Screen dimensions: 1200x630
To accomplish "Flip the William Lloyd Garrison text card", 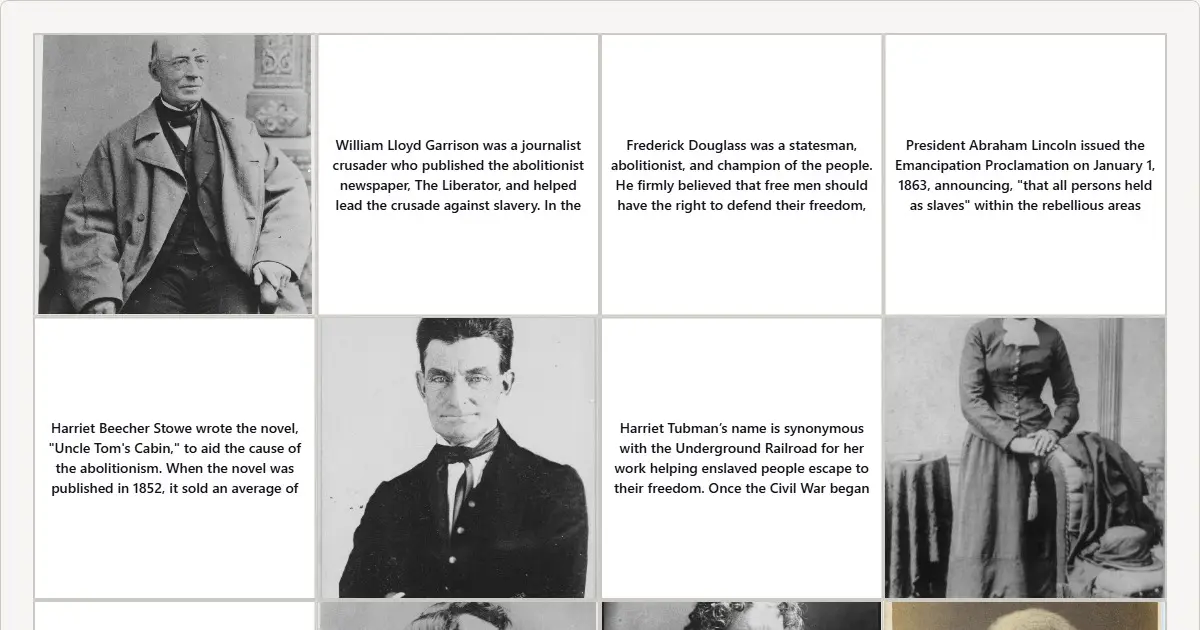I will [458, 175].
